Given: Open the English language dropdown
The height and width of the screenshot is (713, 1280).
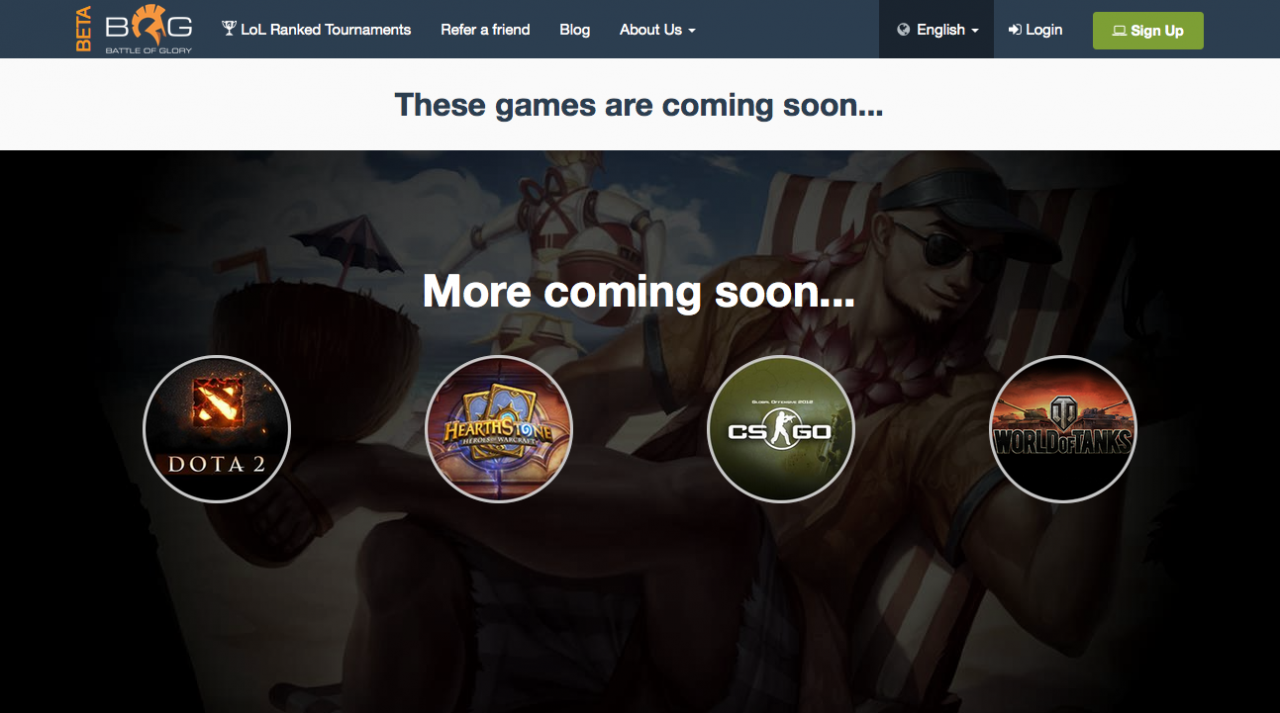Looking at the screenshot, I should (937, 29).
